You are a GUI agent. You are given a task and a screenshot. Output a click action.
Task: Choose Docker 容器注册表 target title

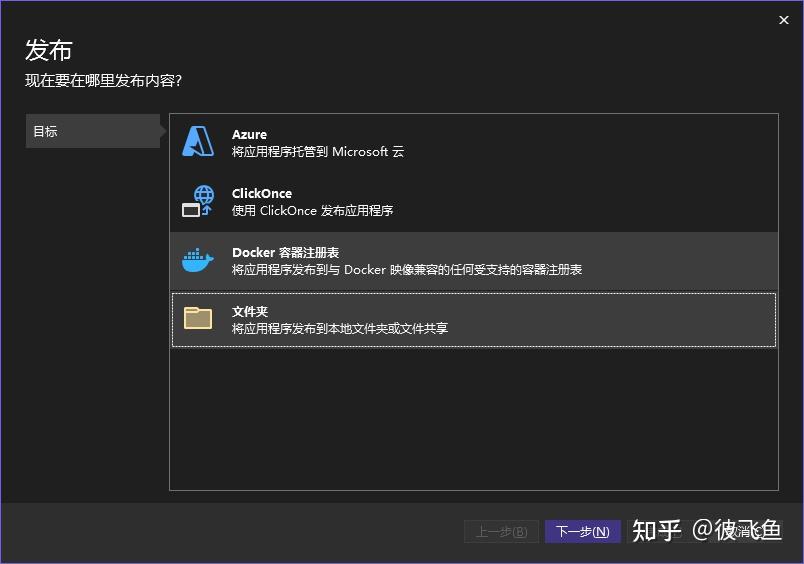[x=285, y=253]
